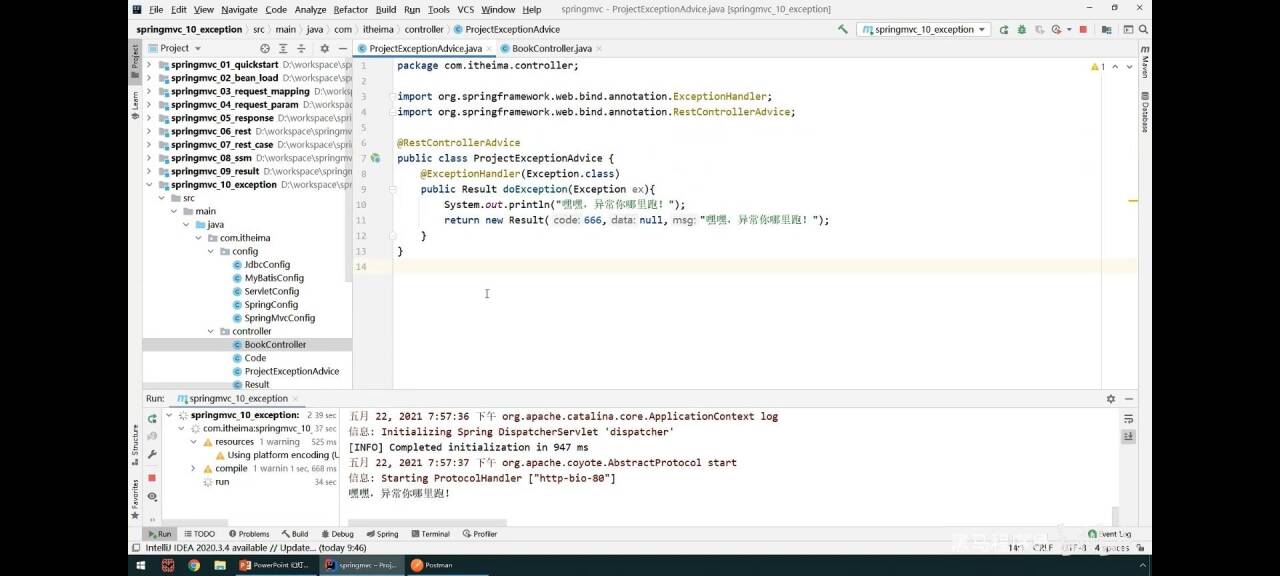Open the Tools menu
Viewport: 1280px width, 576px height.
[x=438, y=9]
